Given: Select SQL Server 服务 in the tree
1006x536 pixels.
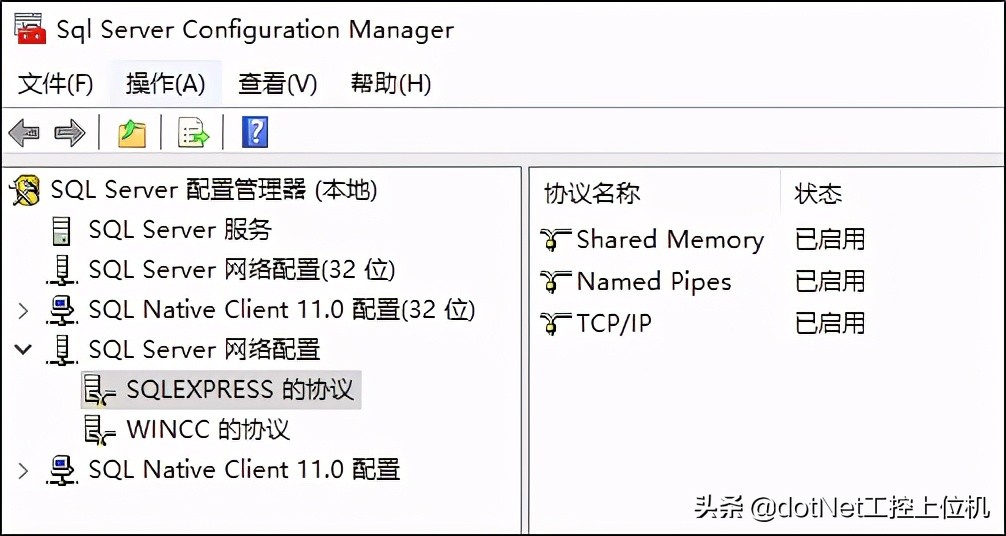Looking at the screenshot, I should coord(180,230).
